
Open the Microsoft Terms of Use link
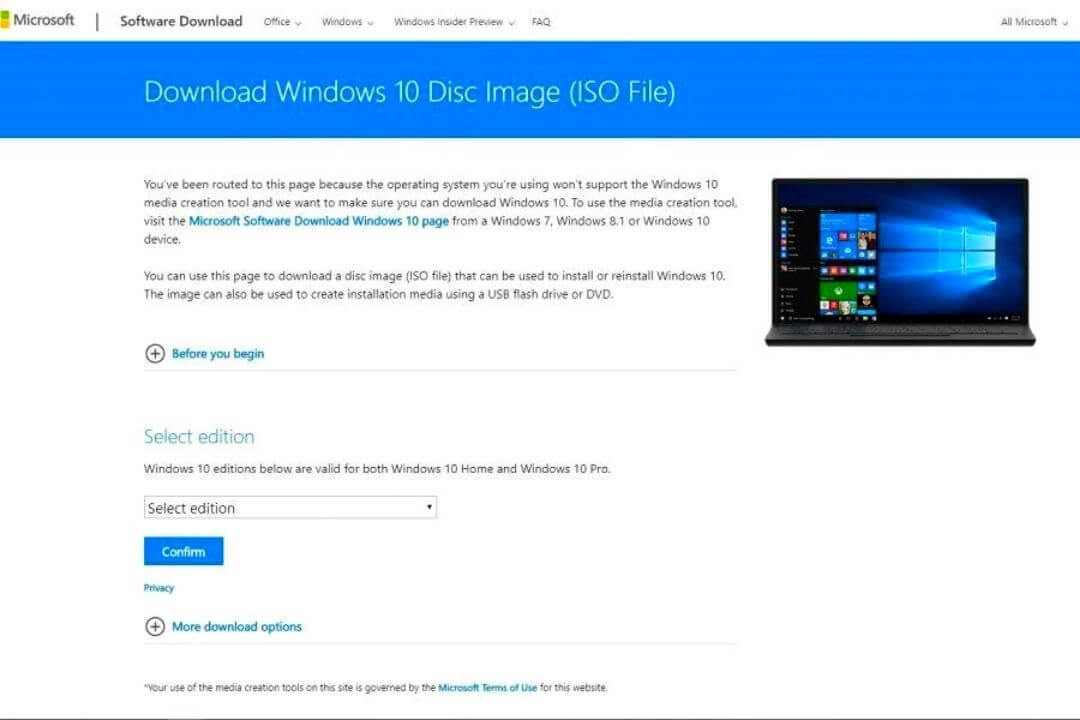pos(488,687)
